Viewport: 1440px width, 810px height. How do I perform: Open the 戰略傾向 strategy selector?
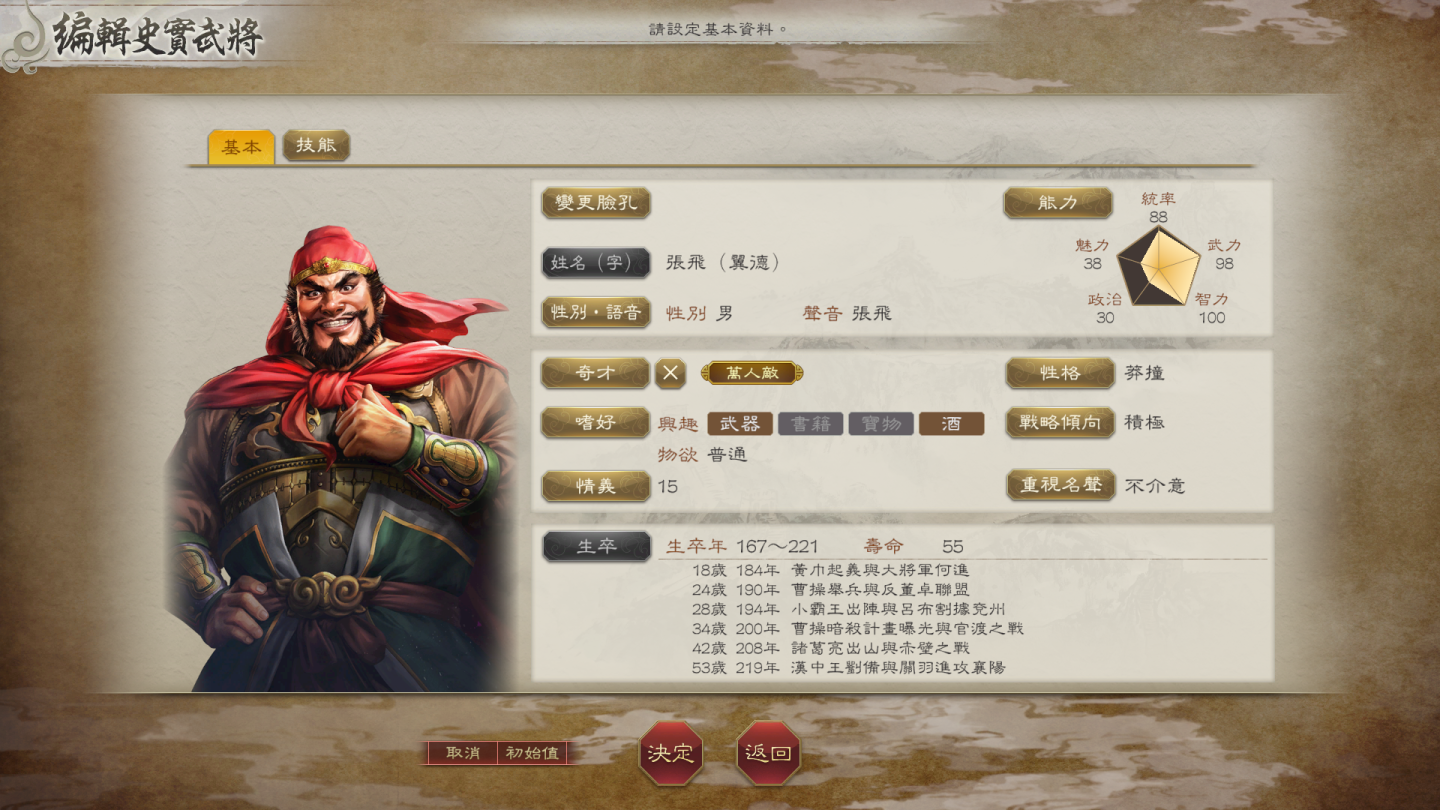(1060, 423)
